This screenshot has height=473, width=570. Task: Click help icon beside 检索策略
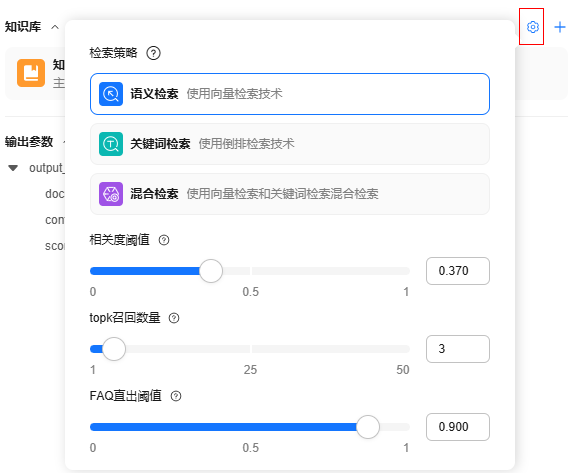click(153, 53)
